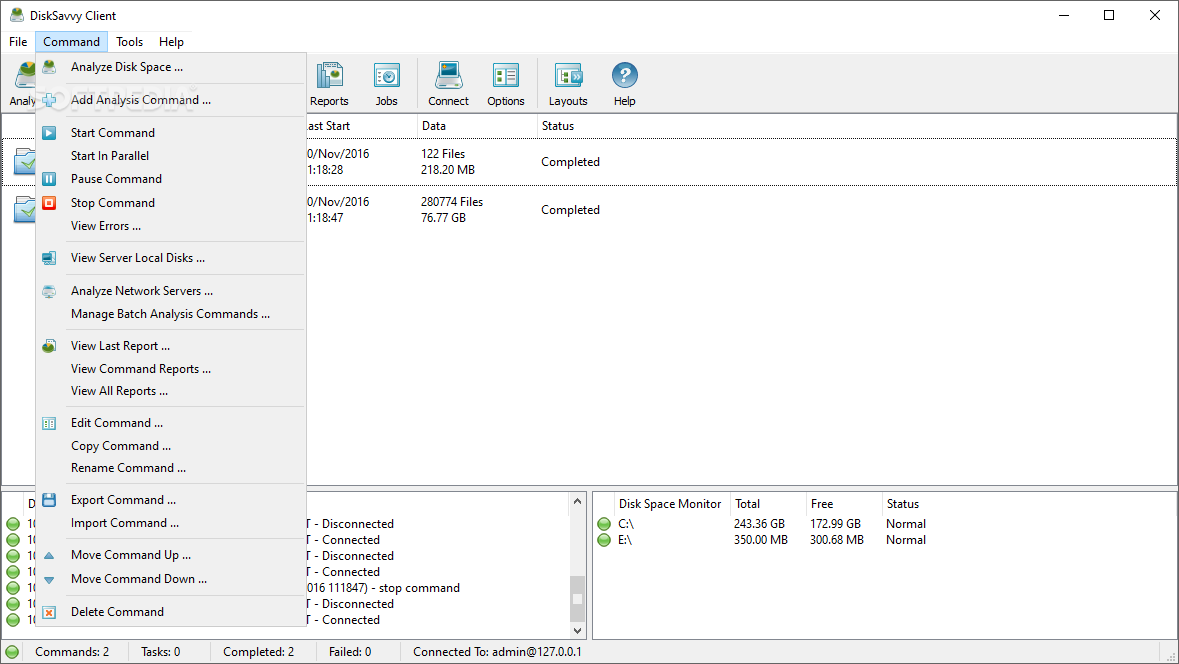Click Completed: 2 in status bar
This screenshot has height=664, width=1179.
(x=259, y=652)
